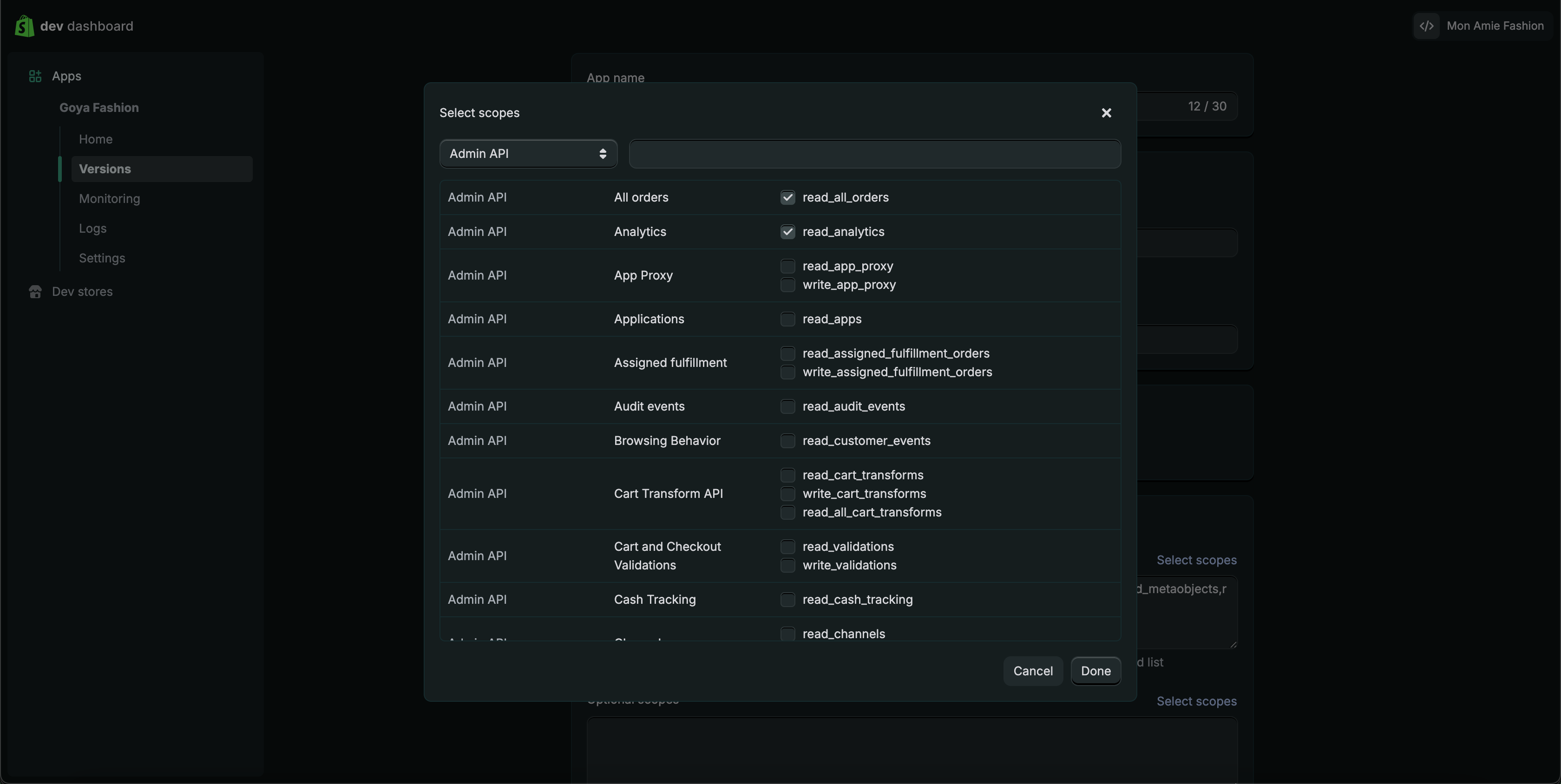
Task: Close the Select scopes dialog with X
Action: coord(1106,113)
